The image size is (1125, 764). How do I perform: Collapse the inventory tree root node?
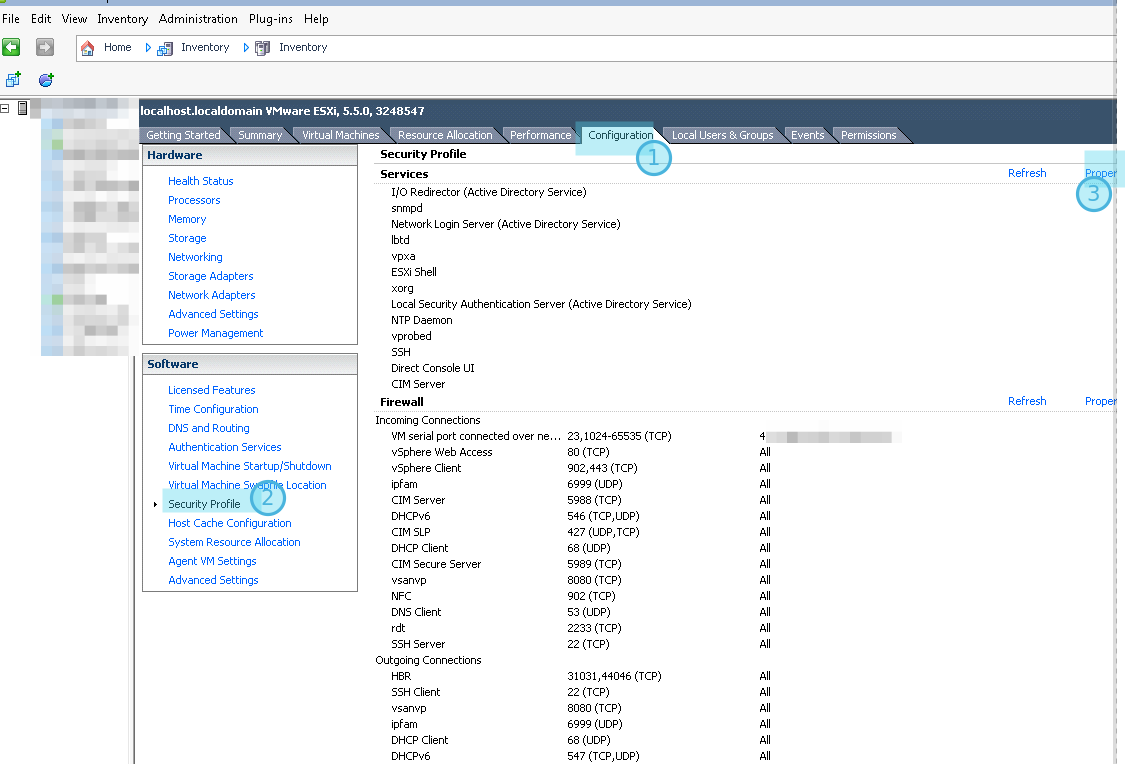click(x=5, y=108)
